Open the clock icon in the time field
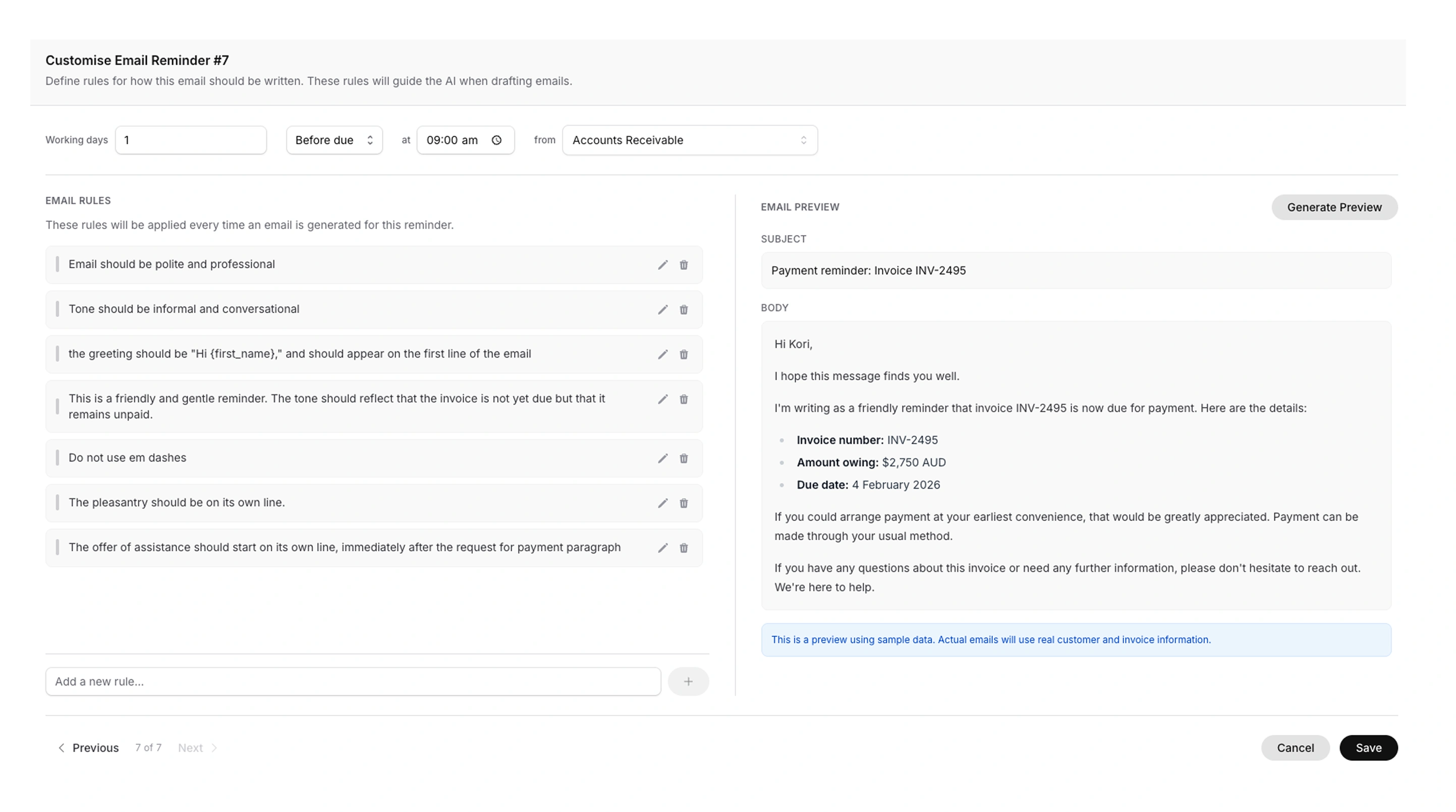The height and width of the screenshot is (812, 1456). pyautogui.click(x=496, y=140)
